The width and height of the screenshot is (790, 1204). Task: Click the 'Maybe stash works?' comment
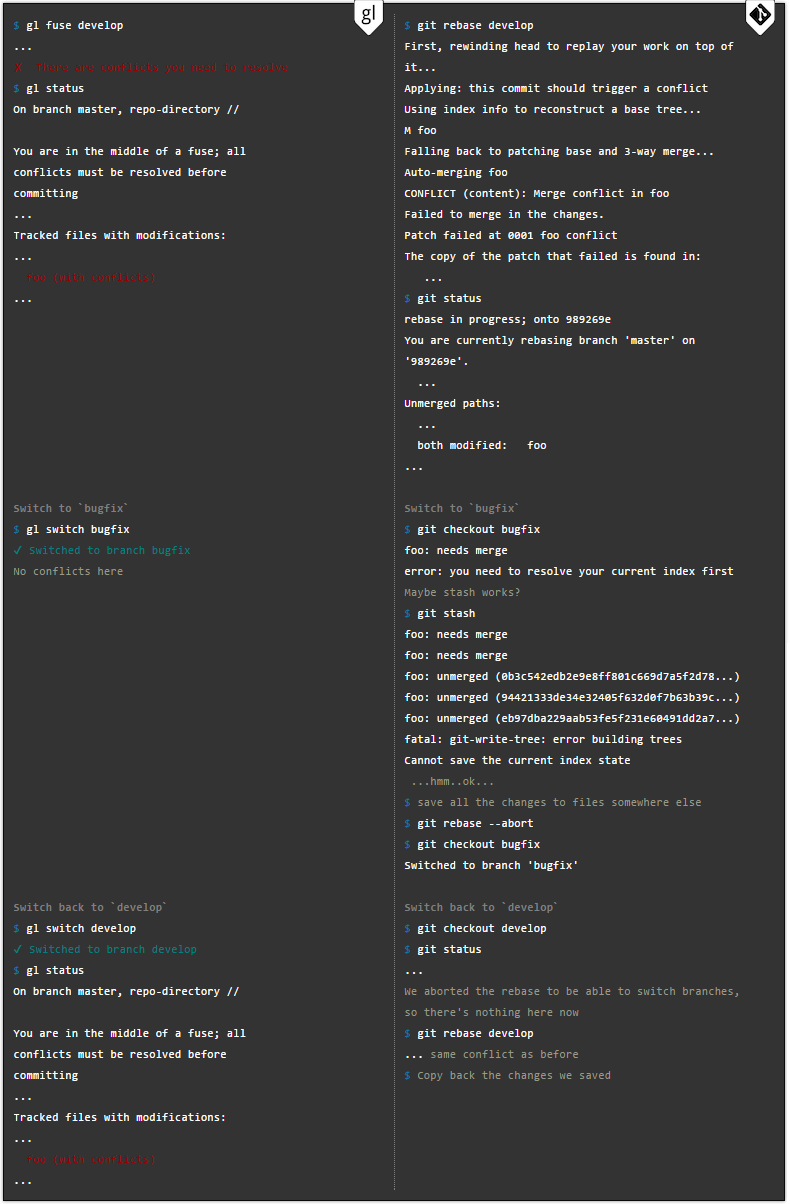coord(462,593)
